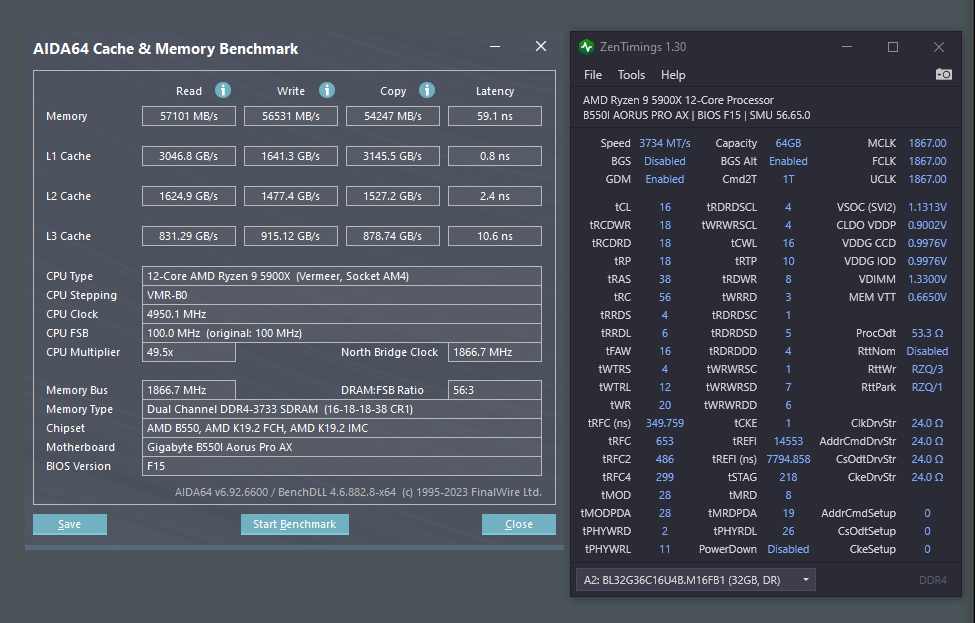Click the CPU Multiplier value 49.5x
975x623 pixels.
[x=189, y=352]
